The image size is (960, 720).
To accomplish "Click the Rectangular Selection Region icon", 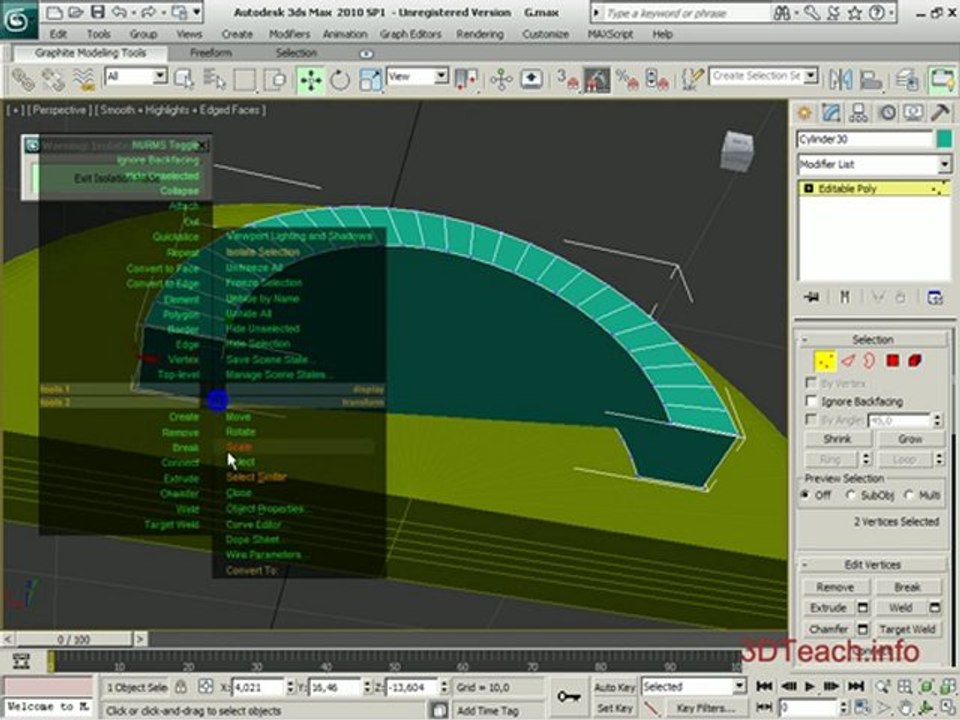I will tap(244, 80).
